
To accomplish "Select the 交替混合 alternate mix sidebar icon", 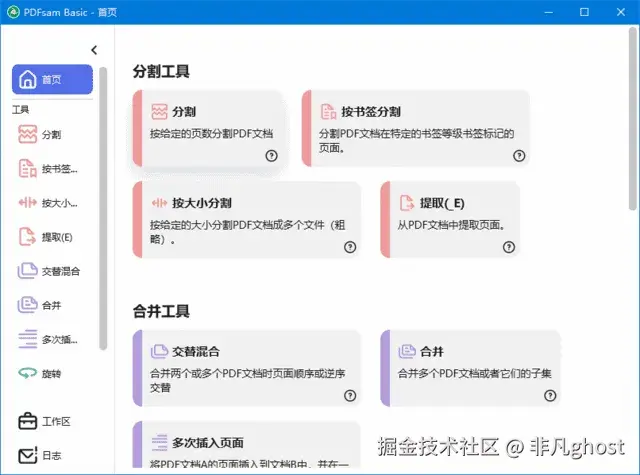I will [27, 271].
